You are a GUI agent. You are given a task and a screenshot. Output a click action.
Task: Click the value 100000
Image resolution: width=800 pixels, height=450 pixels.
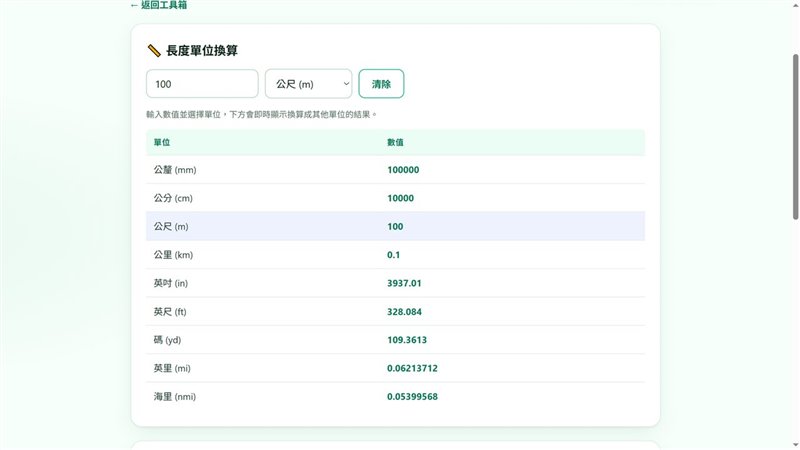[x=403, y=170]
